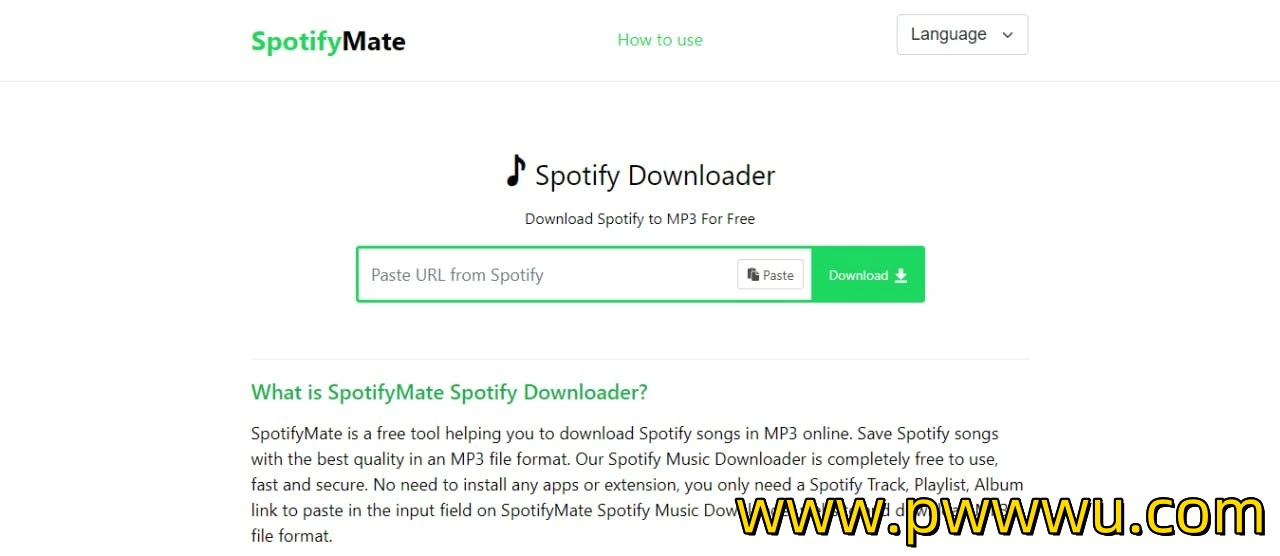Click the What is SpotifyMate Spotify Downloader heading
The image size is (1280, 556).
tap(449, 392)
